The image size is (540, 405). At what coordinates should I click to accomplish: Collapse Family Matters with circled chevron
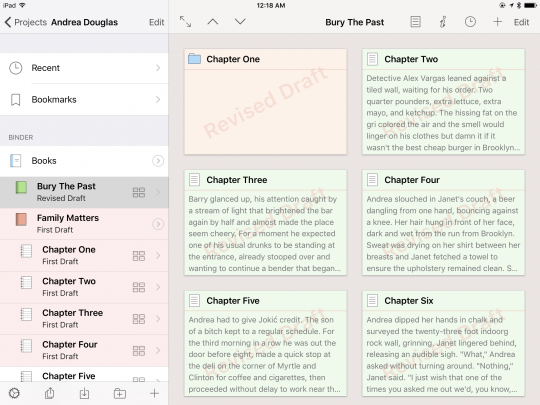158,224
